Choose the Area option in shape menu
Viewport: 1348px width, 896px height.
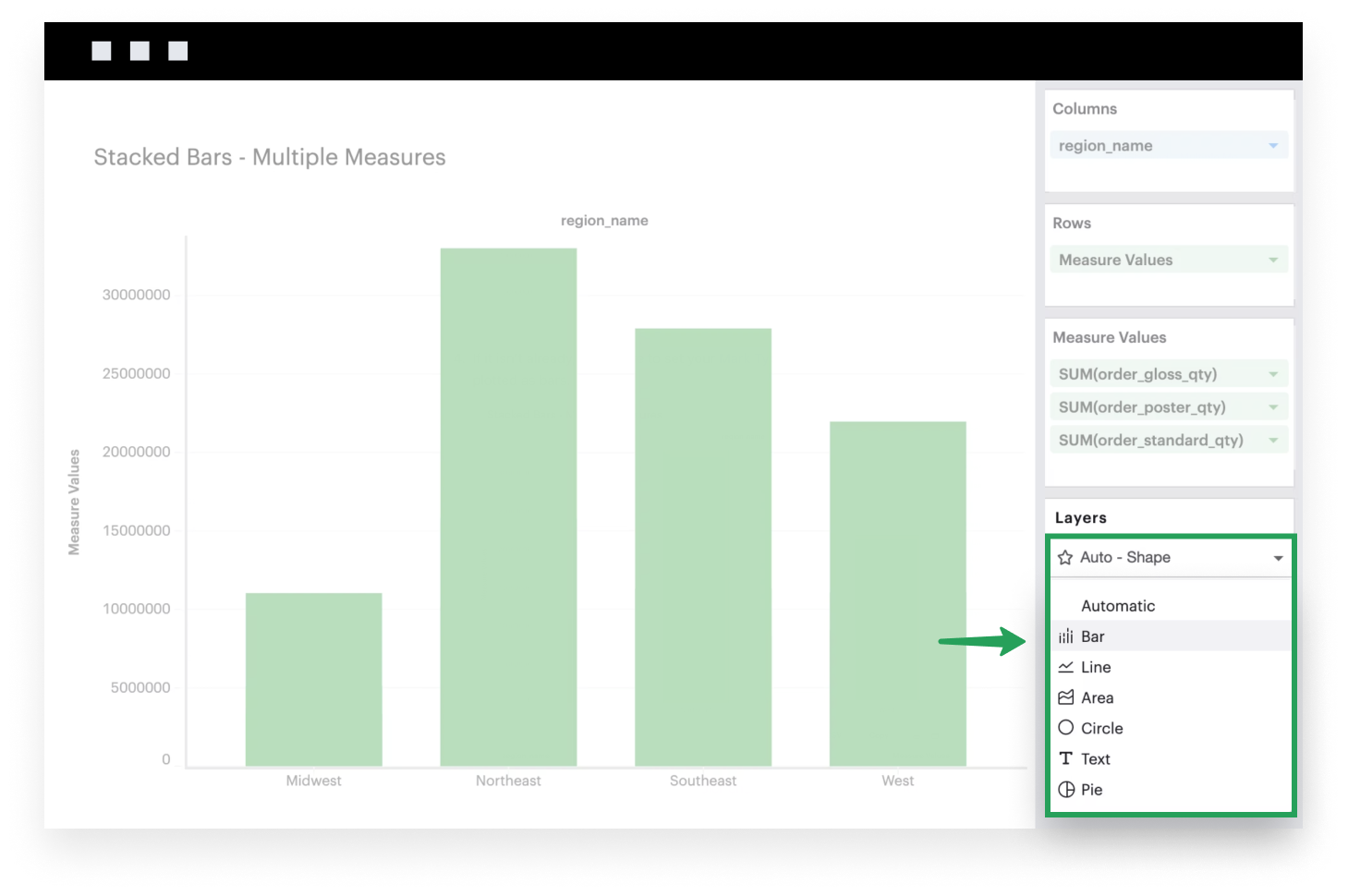(x=1098, y=697)
